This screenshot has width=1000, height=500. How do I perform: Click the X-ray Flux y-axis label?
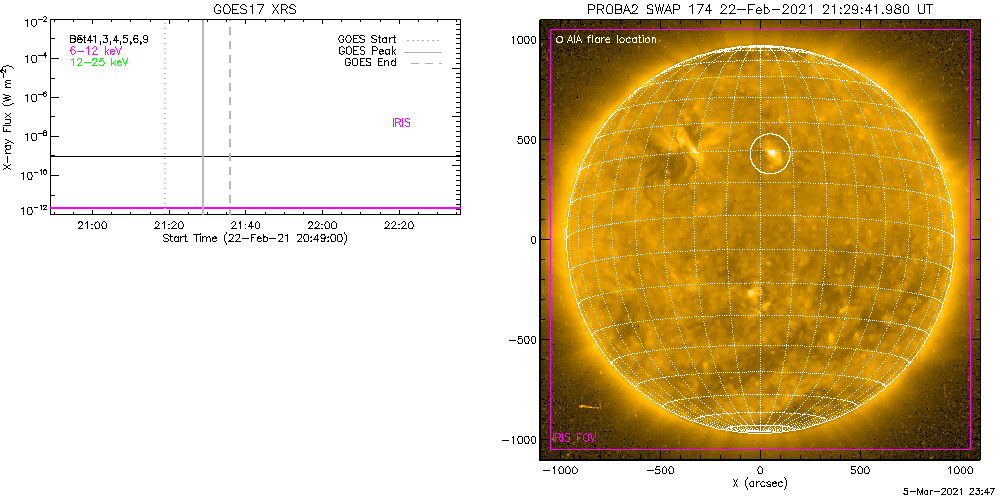pos(8,117)
